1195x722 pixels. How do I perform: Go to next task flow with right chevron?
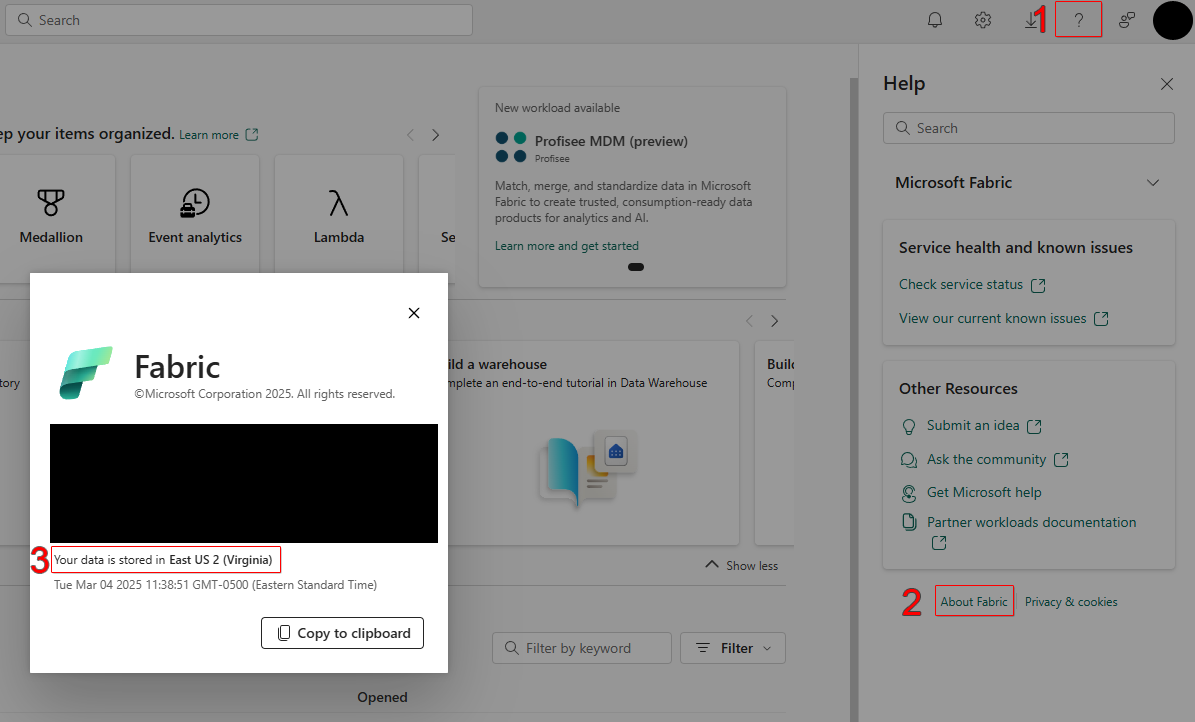[435, 135]
